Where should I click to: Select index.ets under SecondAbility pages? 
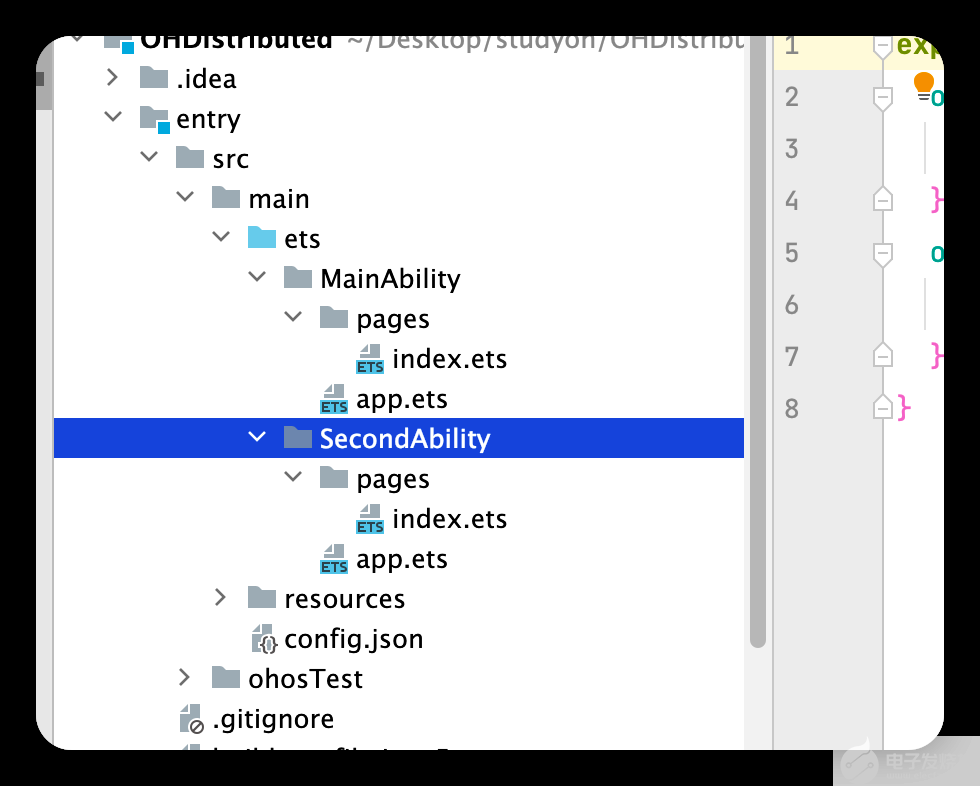pyautogui.click(x=449, y=519)
